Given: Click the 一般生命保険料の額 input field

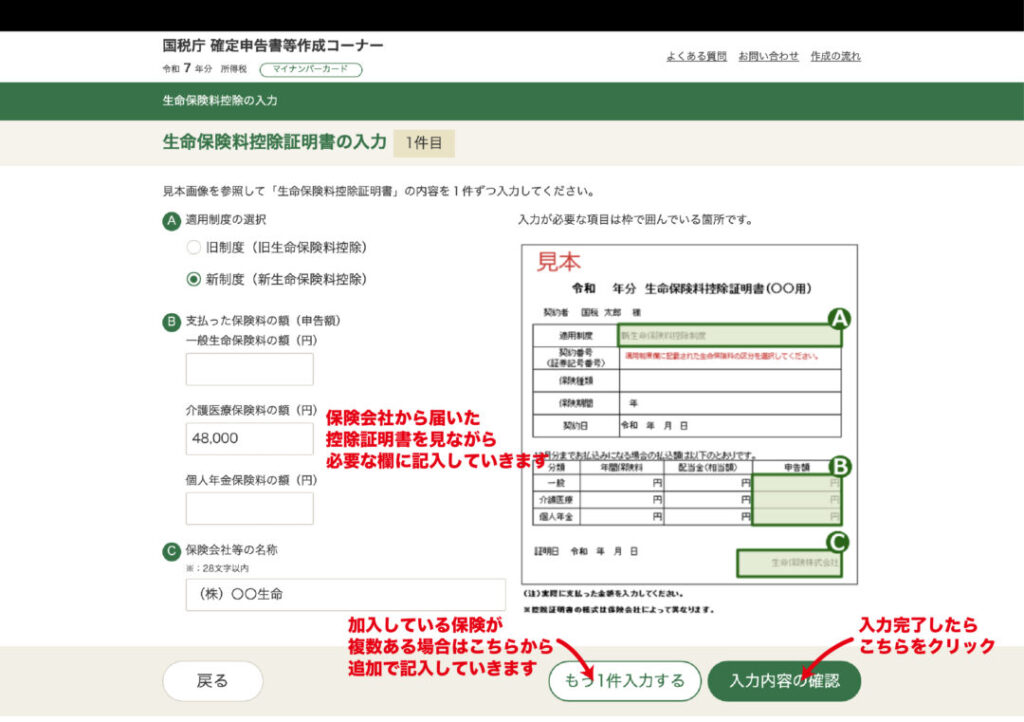Looking at the screenshot, I should coord(249,369).
